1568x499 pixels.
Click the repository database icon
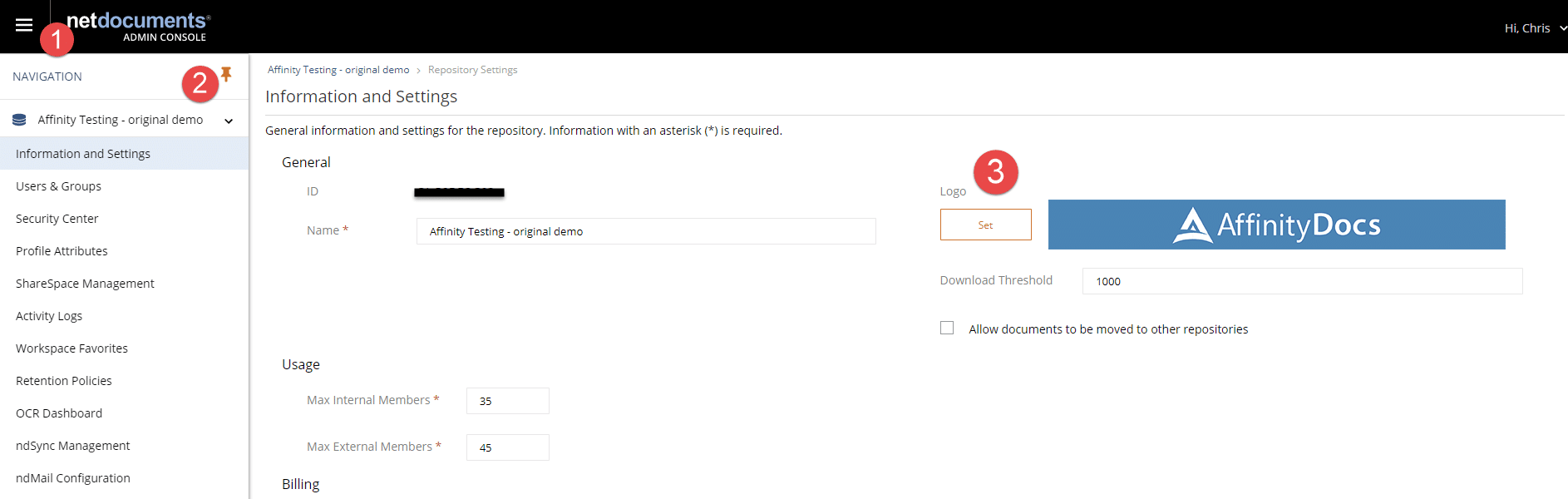tap(19, 120)
